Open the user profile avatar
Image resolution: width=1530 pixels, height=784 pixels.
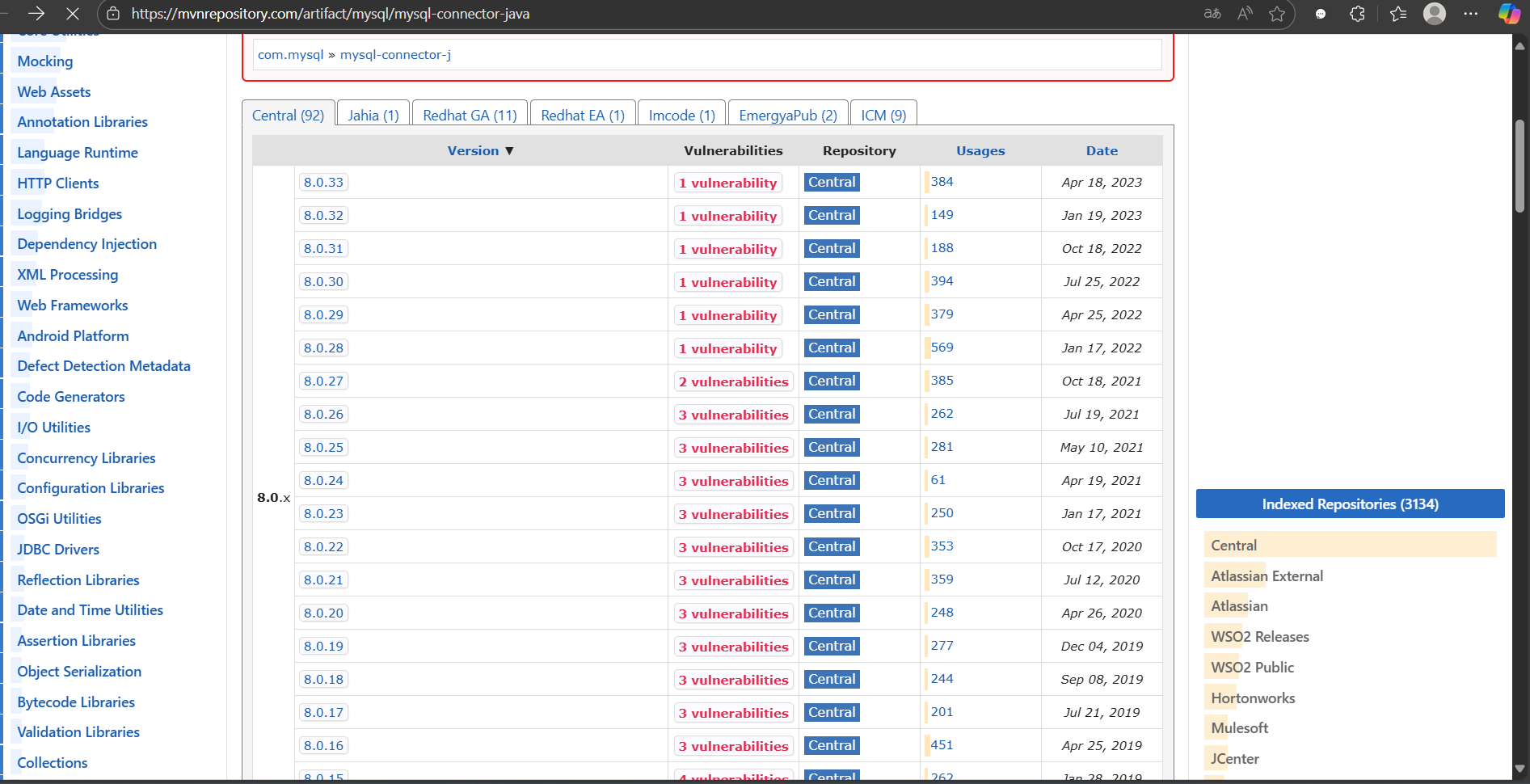coord(1435,14)
